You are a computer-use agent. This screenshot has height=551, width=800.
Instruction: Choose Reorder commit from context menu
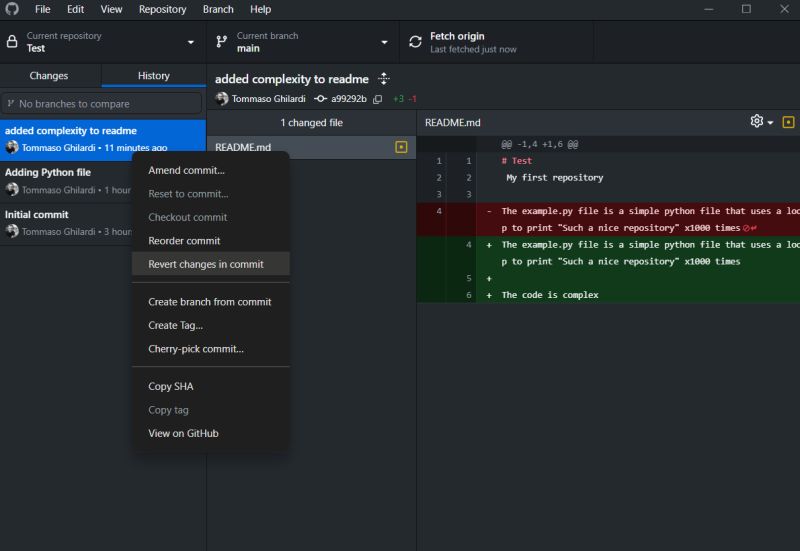click(x=211, y=241)
